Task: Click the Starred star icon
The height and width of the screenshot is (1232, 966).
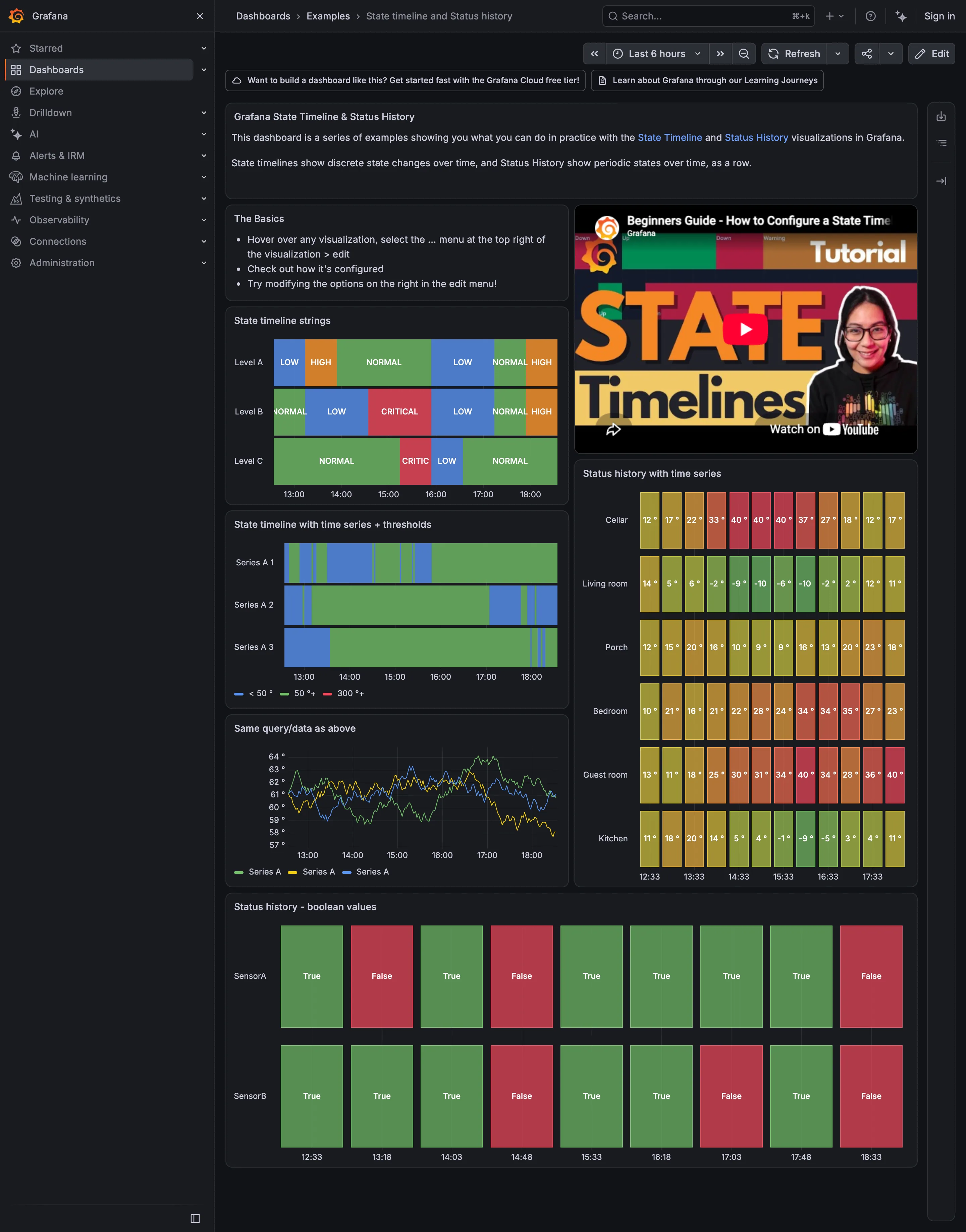Action: coord(16,49)
